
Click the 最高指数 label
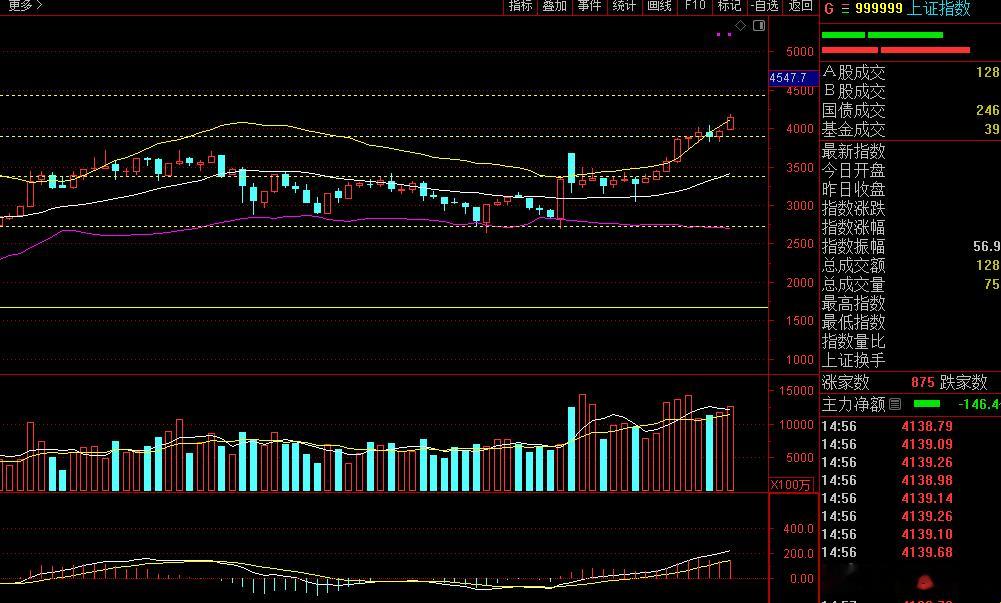click(854, 303)
